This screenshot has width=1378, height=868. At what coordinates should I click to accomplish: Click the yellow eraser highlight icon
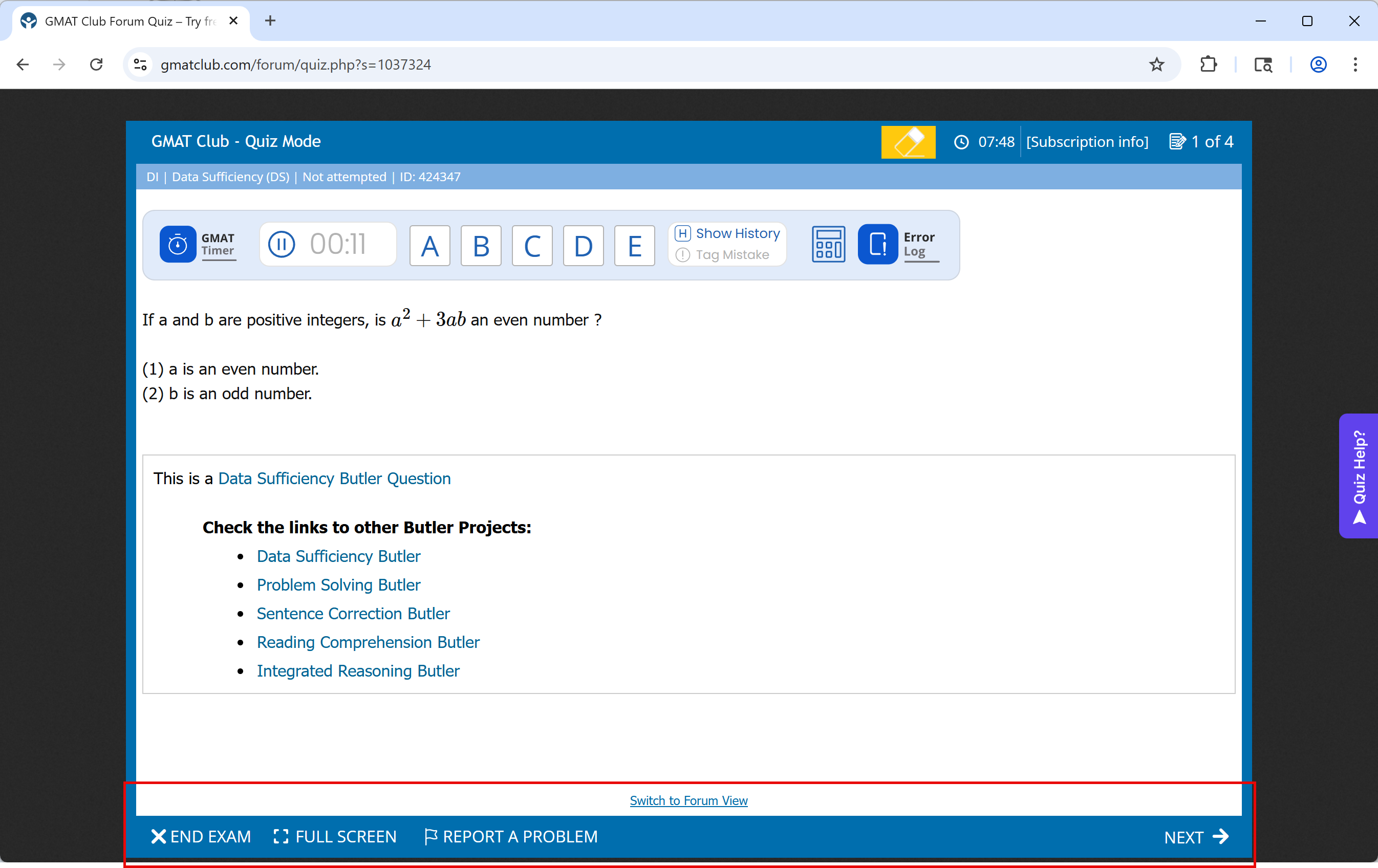(908, 142)
